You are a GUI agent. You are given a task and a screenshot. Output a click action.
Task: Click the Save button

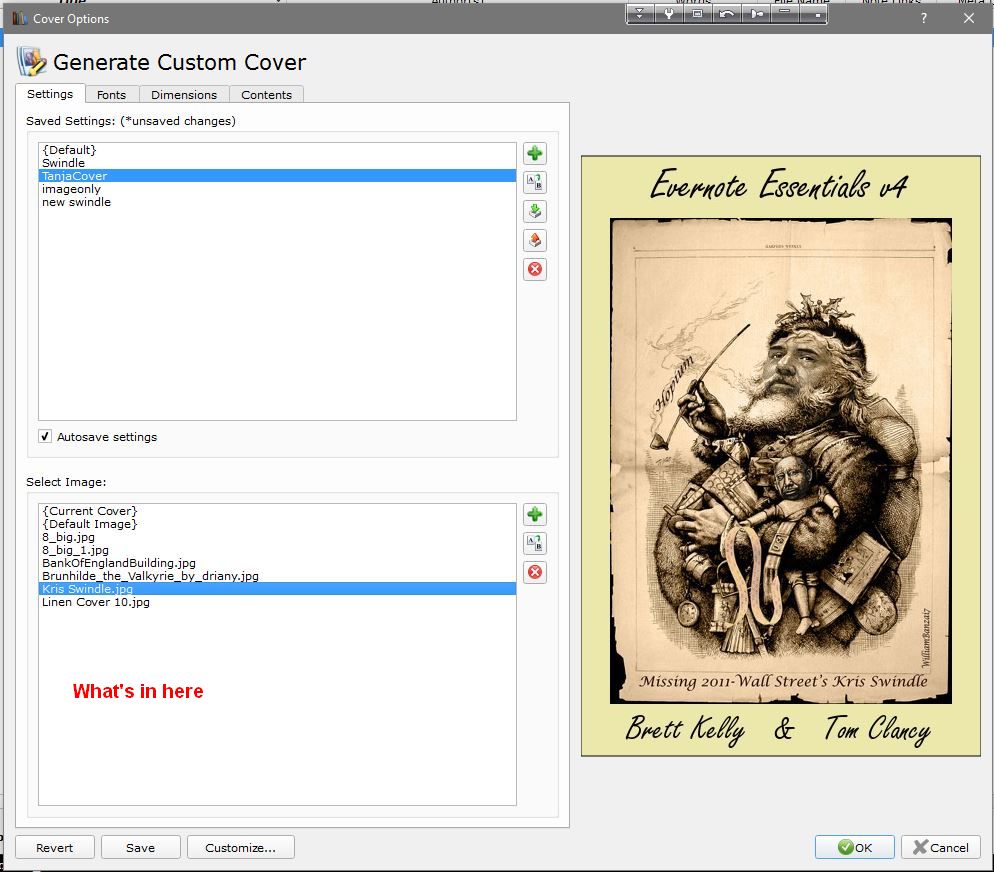(140, 847)
